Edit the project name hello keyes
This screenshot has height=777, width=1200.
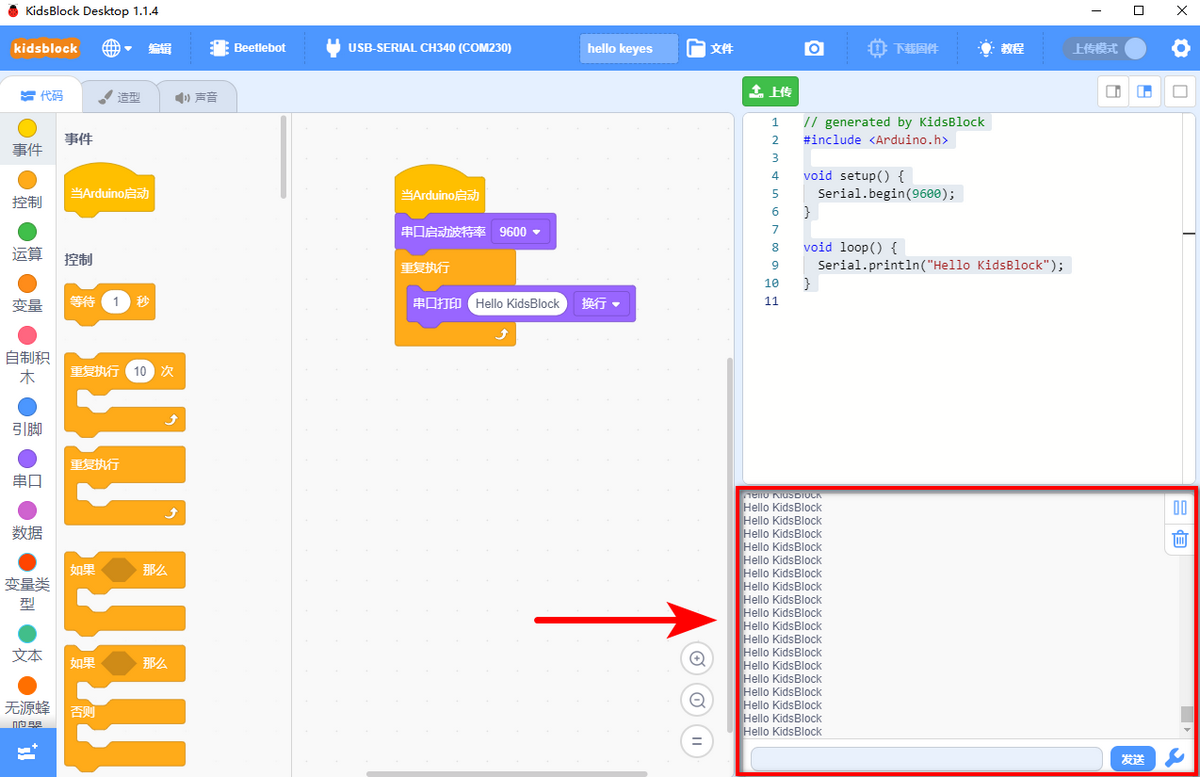(x=628, y=48)
